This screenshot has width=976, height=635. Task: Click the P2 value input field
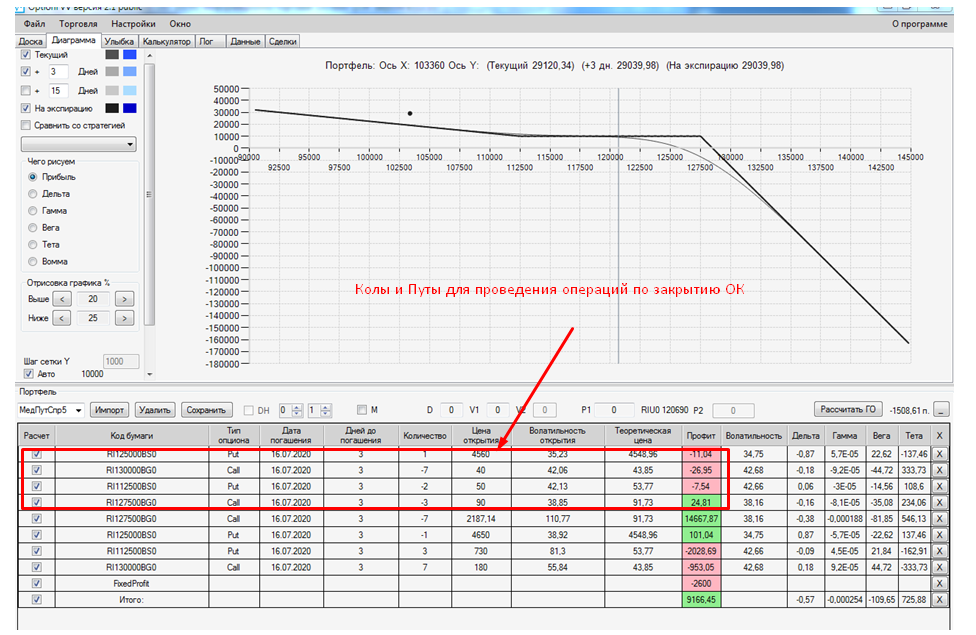(733, 410)
